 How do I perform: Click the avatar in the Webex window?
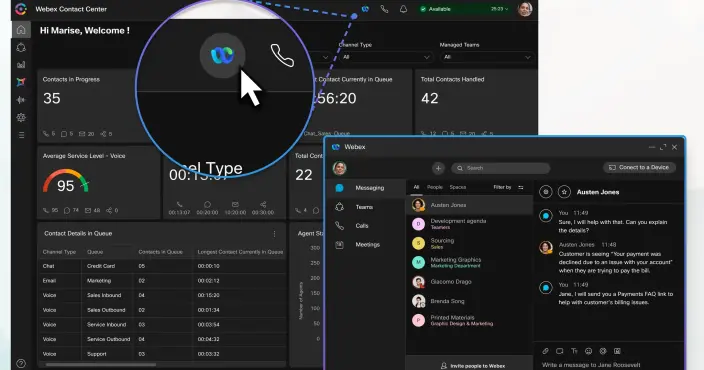339,168
